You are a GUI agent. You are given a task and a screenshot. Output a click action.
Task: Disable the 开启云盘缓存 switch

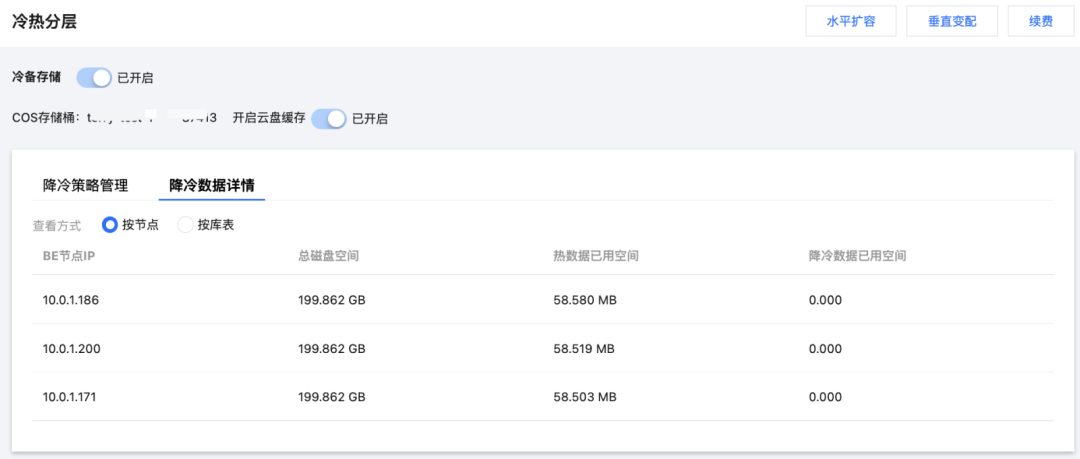pos(329,118)
